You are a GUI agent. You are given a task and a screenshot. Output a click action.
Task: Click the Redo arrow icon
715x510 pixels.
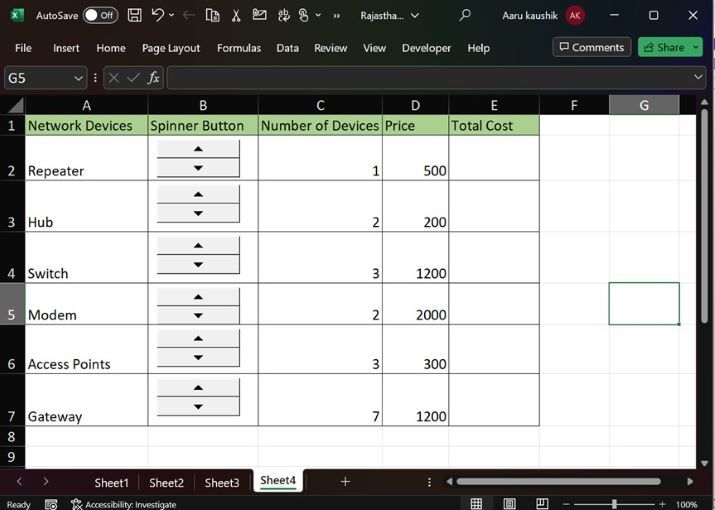pyautogui.click(x=188, y=16)
